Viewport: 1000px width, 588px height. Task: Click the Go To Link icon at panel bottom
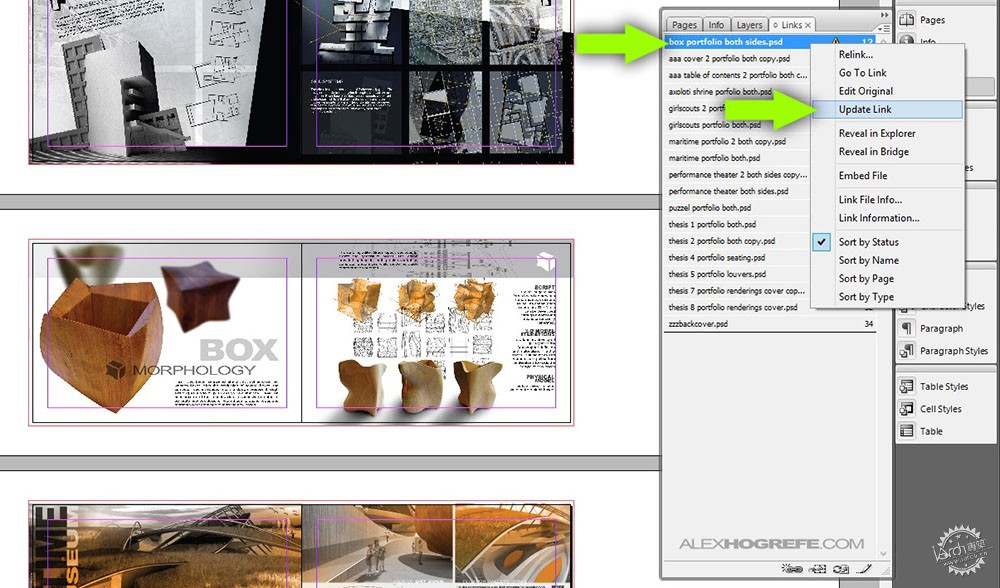tap(817, 569)
